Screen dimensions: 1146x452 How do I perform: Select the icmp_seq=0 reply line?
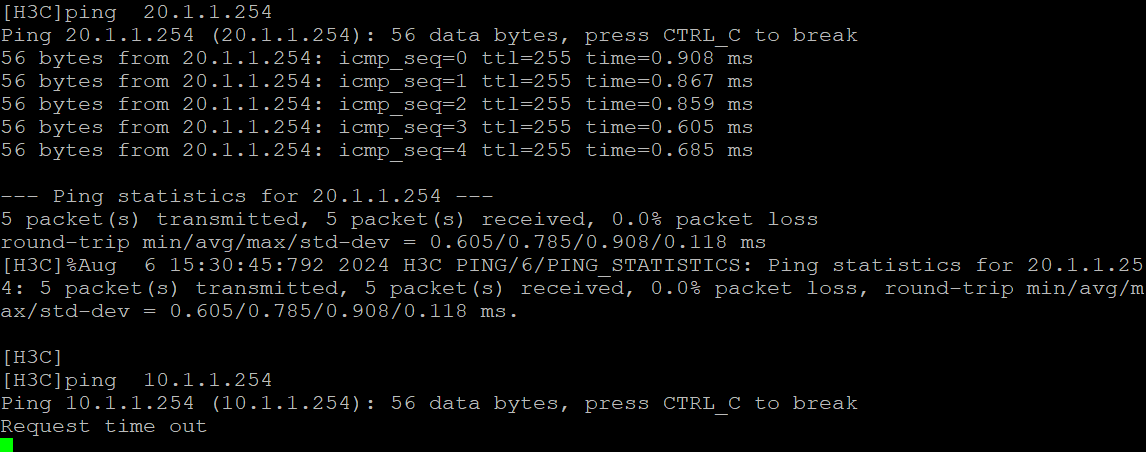click(377, 58)
